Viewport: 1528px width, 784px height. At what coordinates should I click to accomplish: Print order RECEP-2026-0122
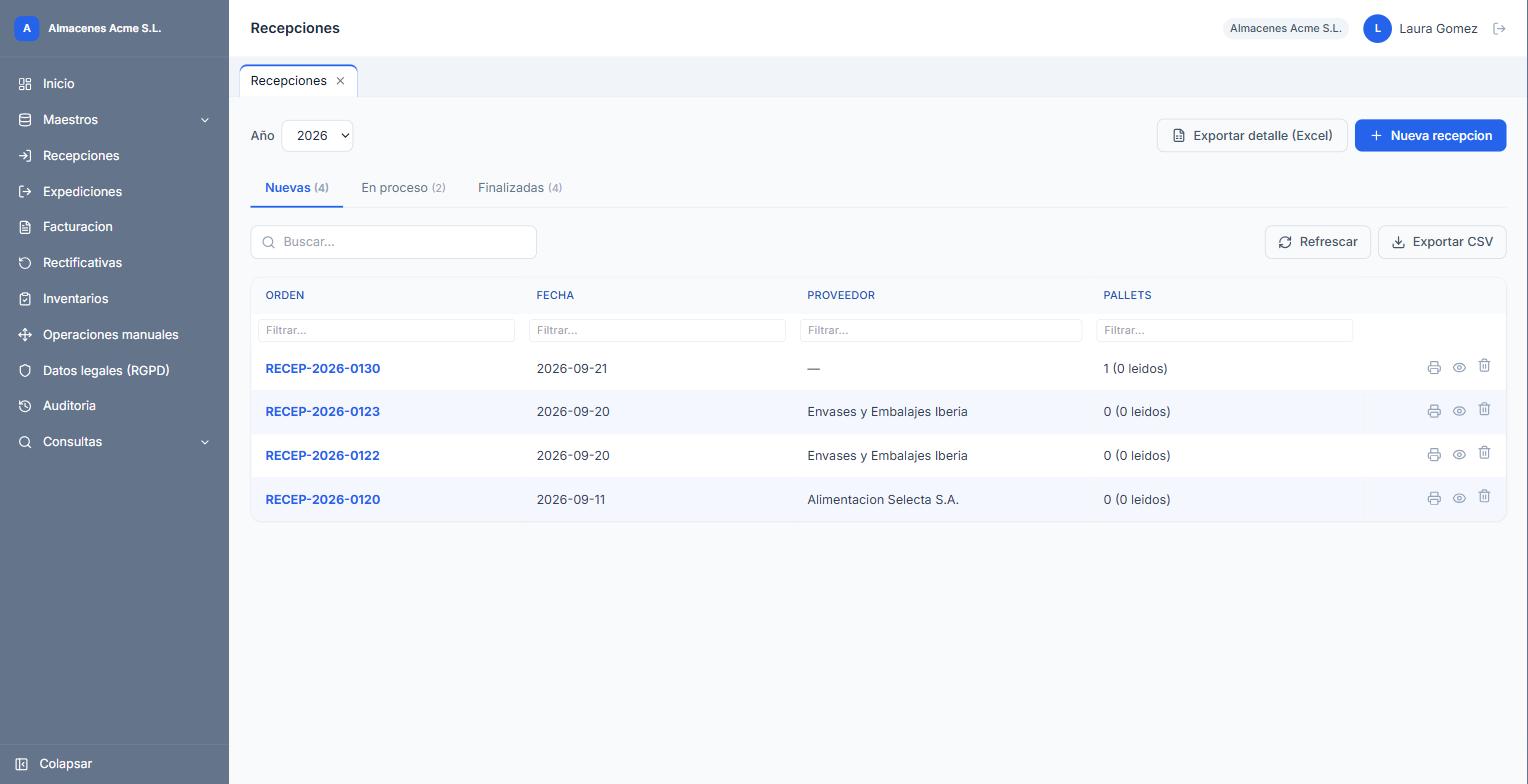coord(1434,455)
